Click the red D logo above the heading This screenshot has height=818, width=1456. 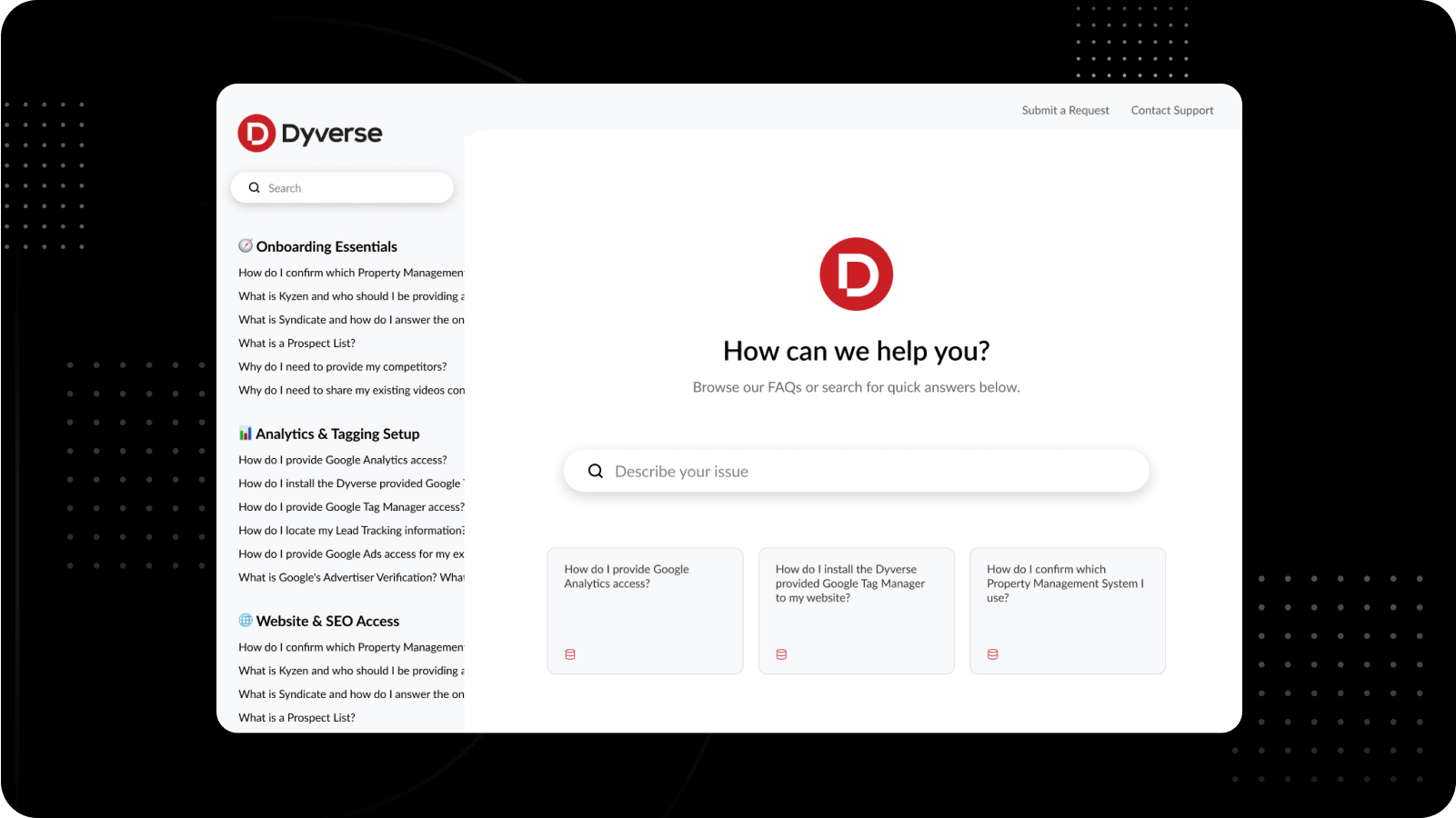[x=856, y=274]
